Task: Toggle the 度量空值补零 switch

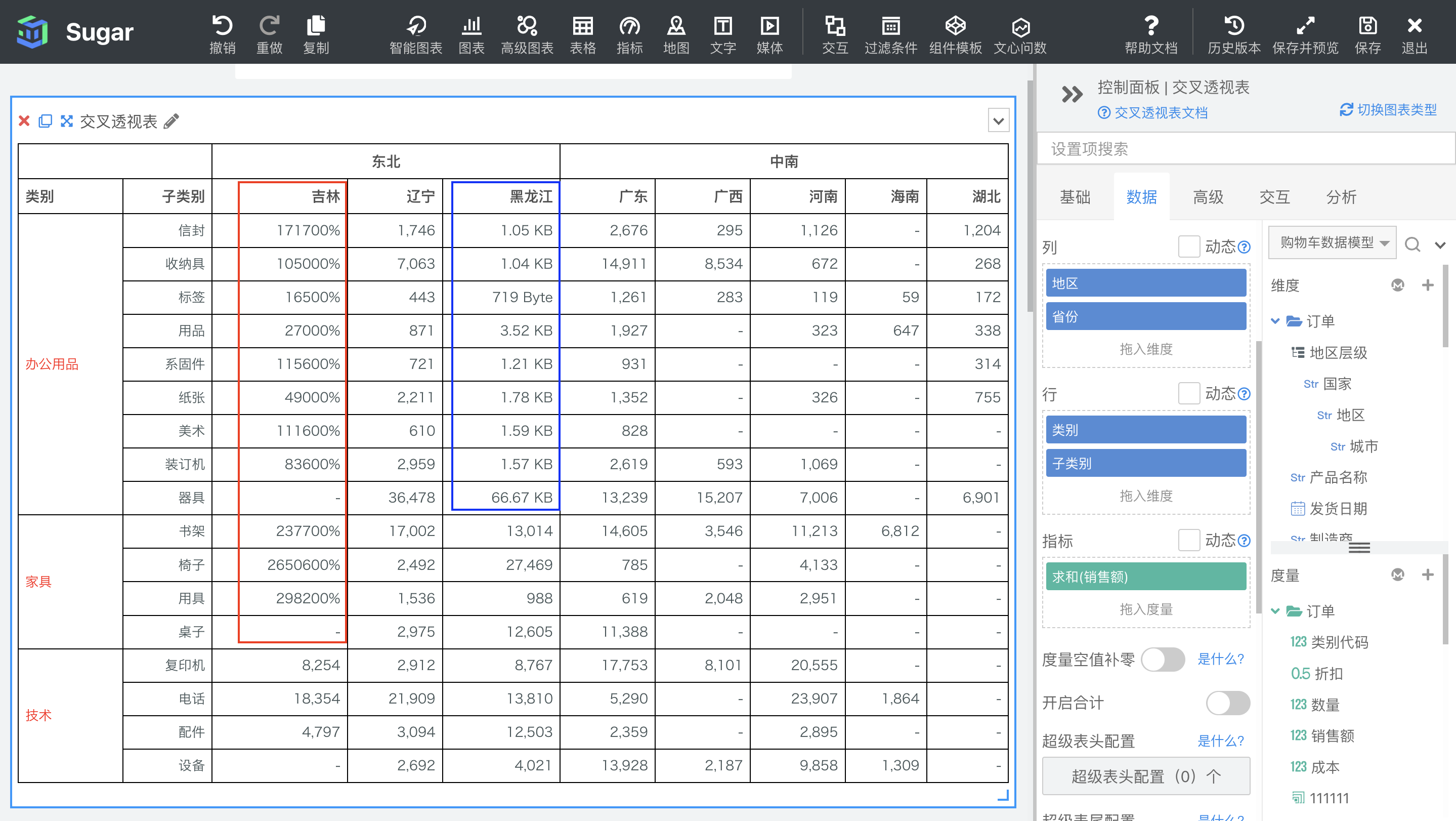Action: (x=1162, y=660)
